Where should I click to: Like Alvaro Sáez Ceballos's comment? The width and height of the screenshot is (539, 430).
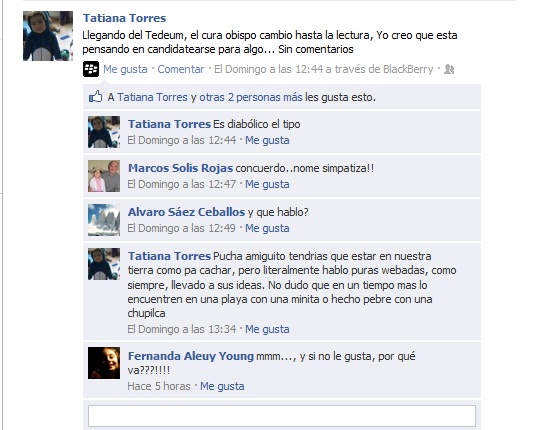(267, 228)
